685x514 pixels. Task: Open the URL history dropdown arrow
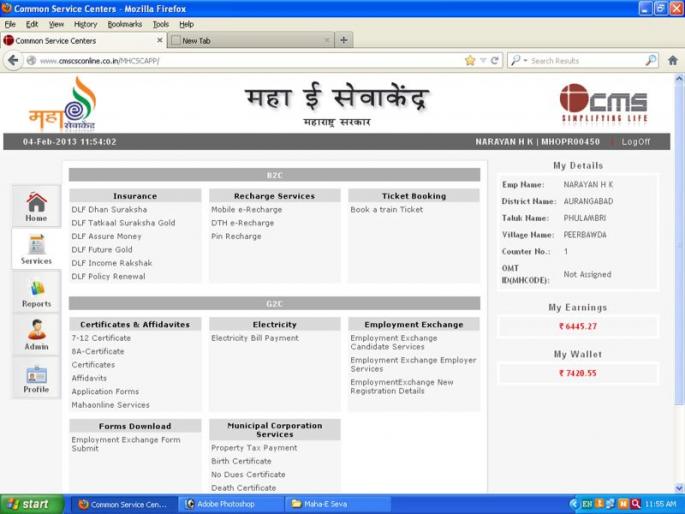pyautogui.click(x=482, y=60)
